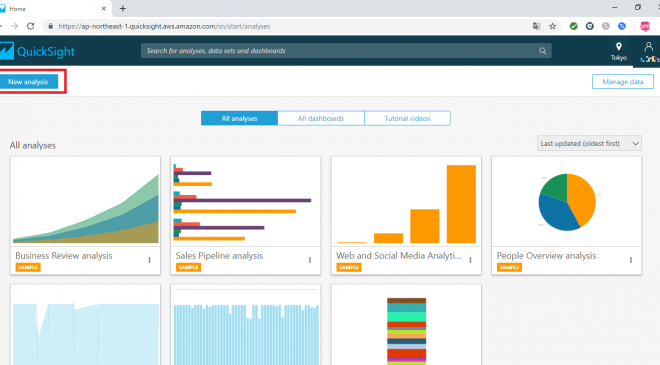The height and width of the screenshot is (365, 660).
Task: Open Business Review analysis options menu
Action: click(149, 260)
